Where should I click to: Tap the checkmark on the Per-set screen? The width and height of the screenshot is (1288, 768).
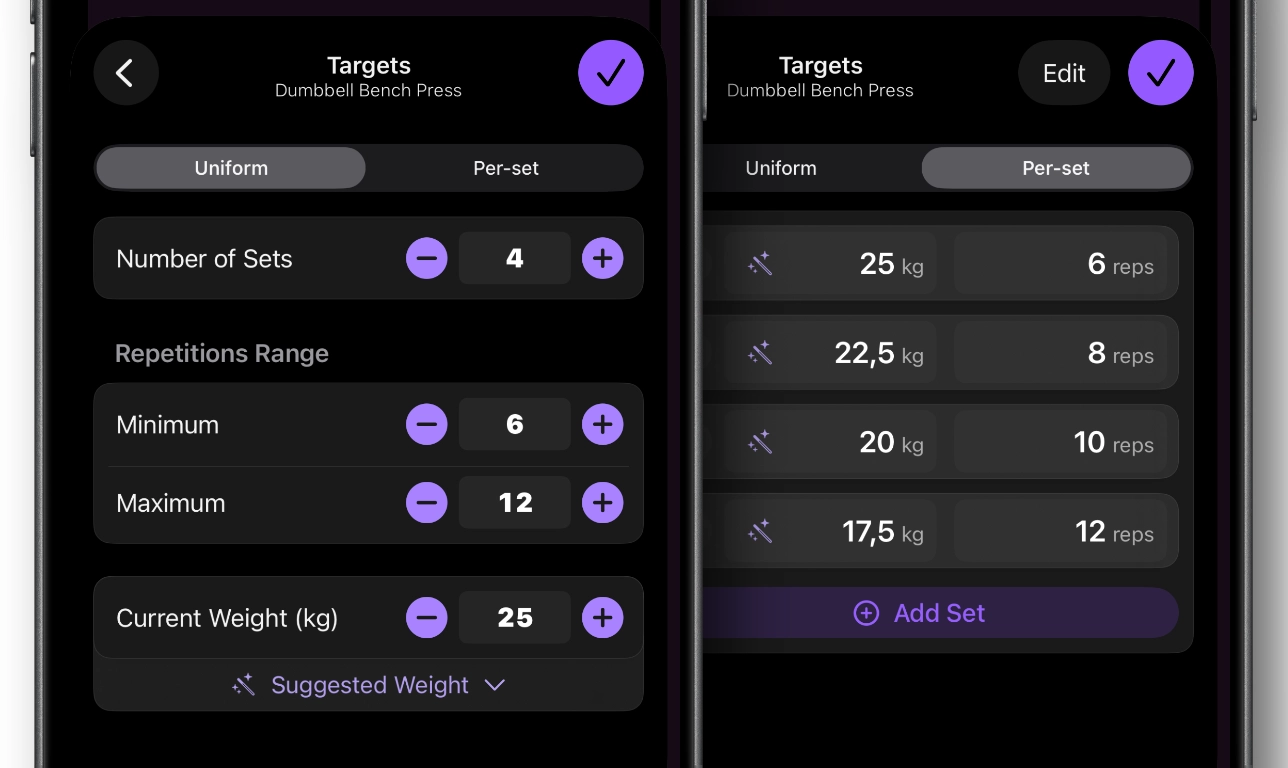1160,72
